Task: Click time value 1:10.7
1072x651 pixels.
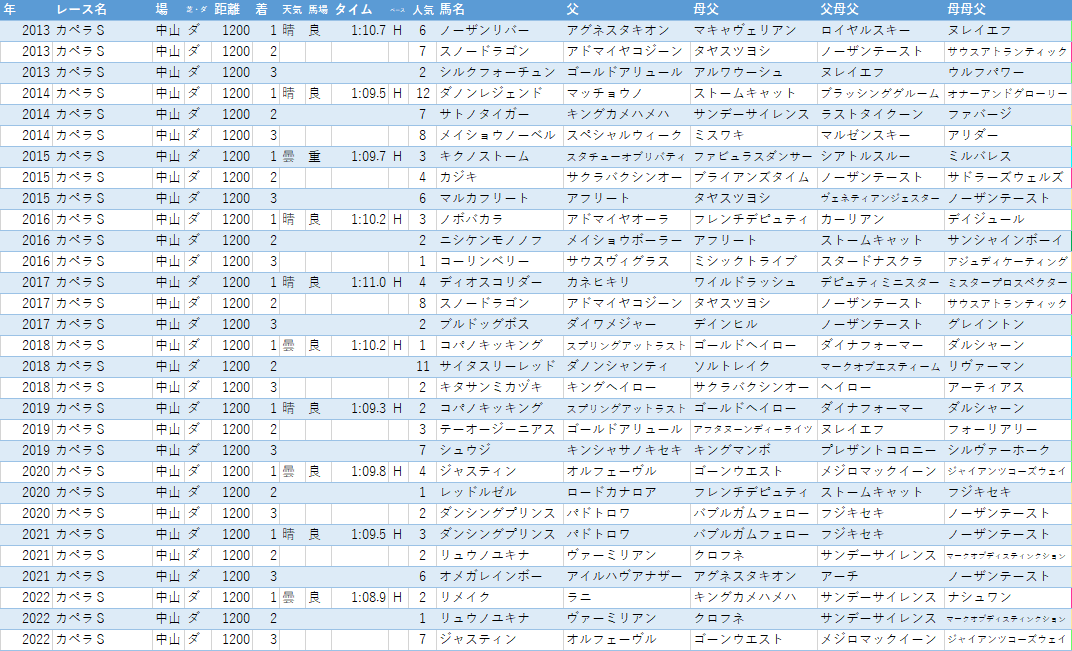Action: pos(368,30)
